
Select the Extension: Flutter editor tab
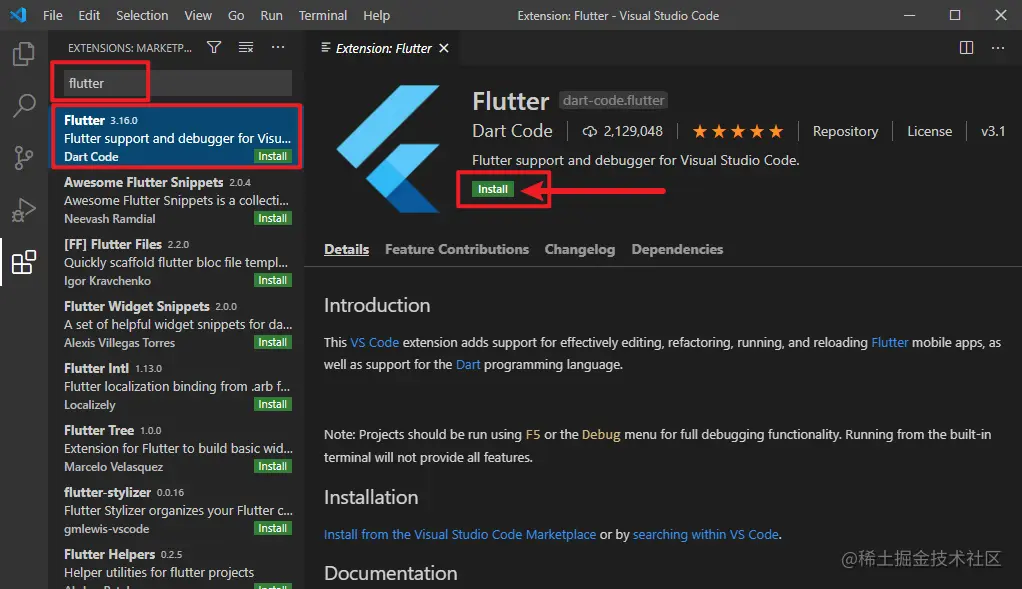pyautogui.click(x=383, y=48)
